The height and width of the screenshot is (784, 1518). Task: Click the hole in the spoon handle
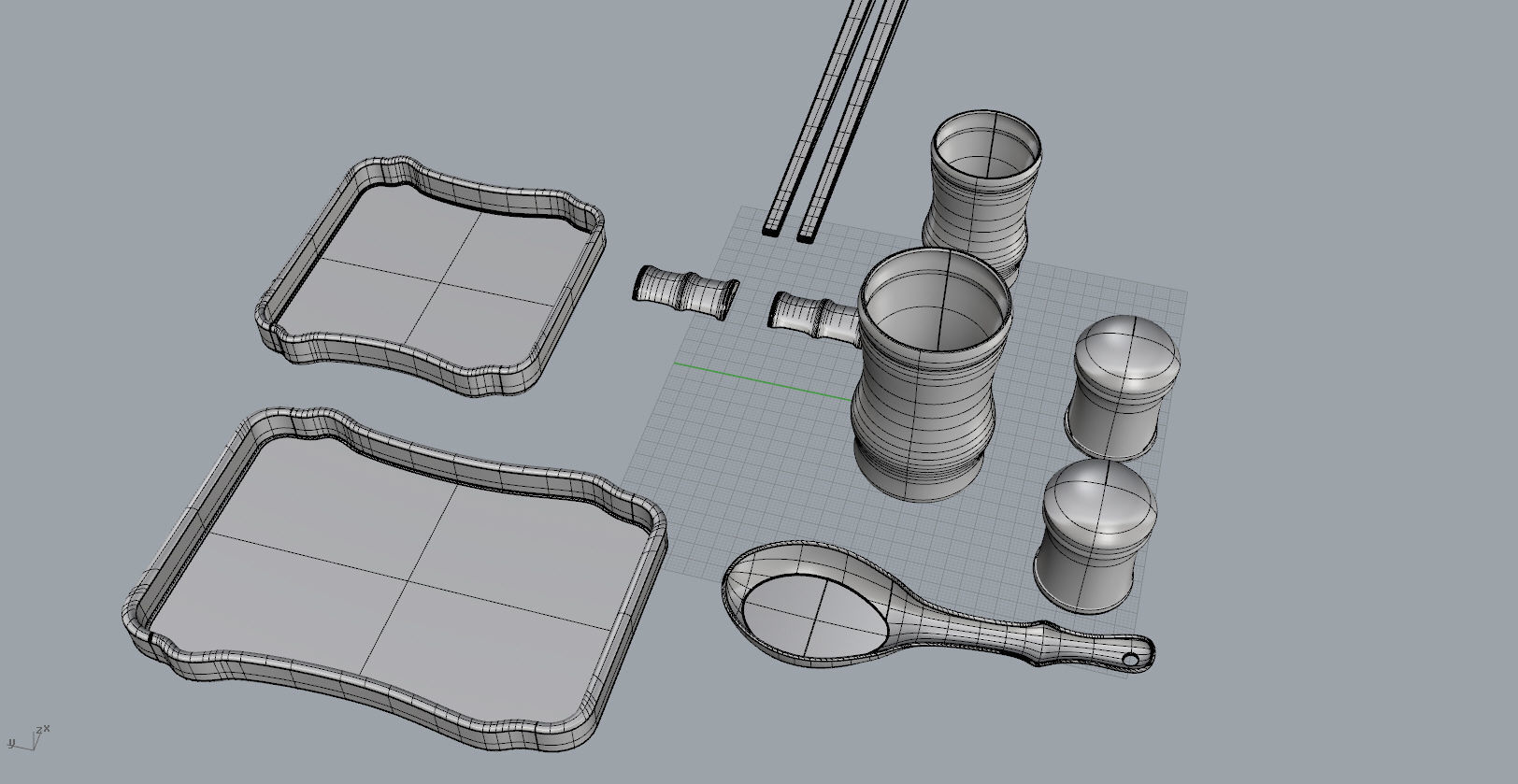(1130, 660)
